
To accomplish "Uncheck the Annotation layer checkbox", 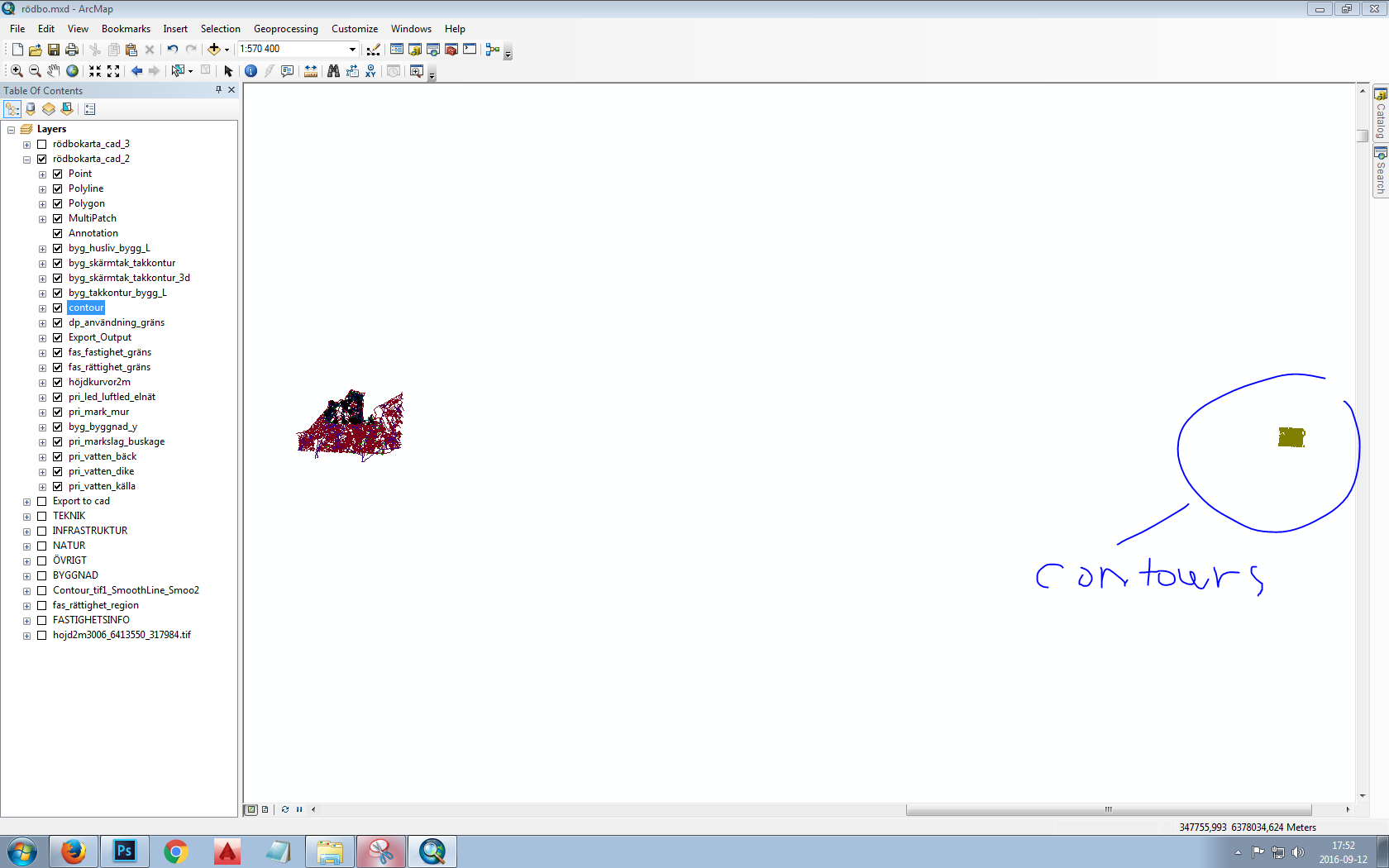I will click(58, 234).
